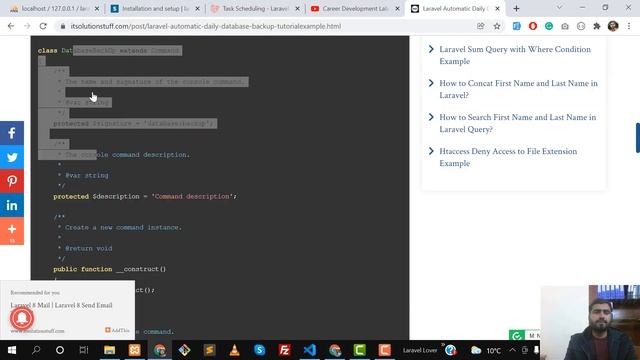This screenshot has height=360, width=640.
Task: Open the green Grammarly extension icon
Action: pos(549,26)
